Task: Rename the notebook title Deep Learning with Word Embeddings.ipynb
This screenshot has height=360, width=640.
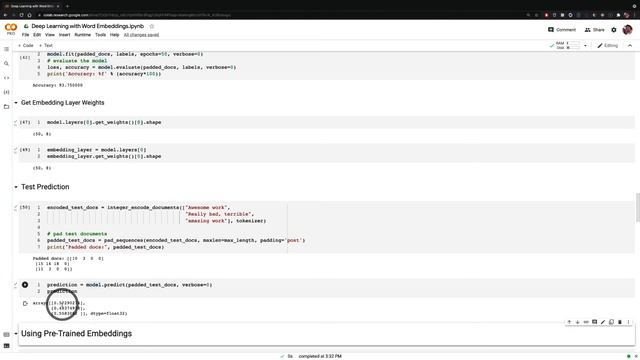Action: (x=88, y=26)
